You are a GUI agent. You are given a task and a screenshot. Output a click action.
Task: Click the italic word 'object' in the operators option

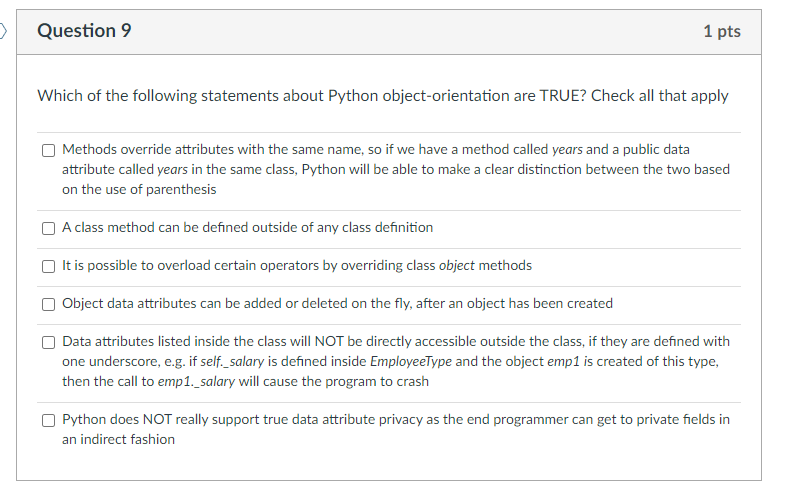tap(457, 265)
